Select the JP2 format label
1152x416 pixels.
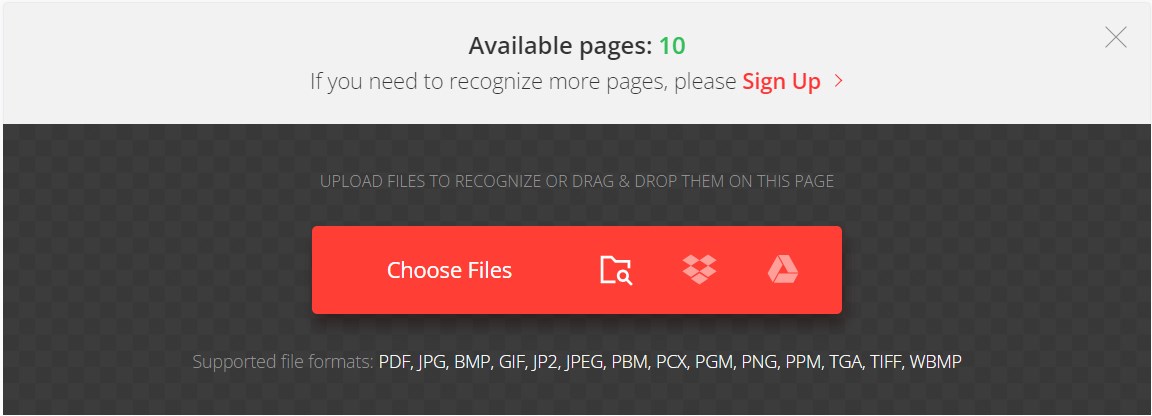tap(546, 362)
